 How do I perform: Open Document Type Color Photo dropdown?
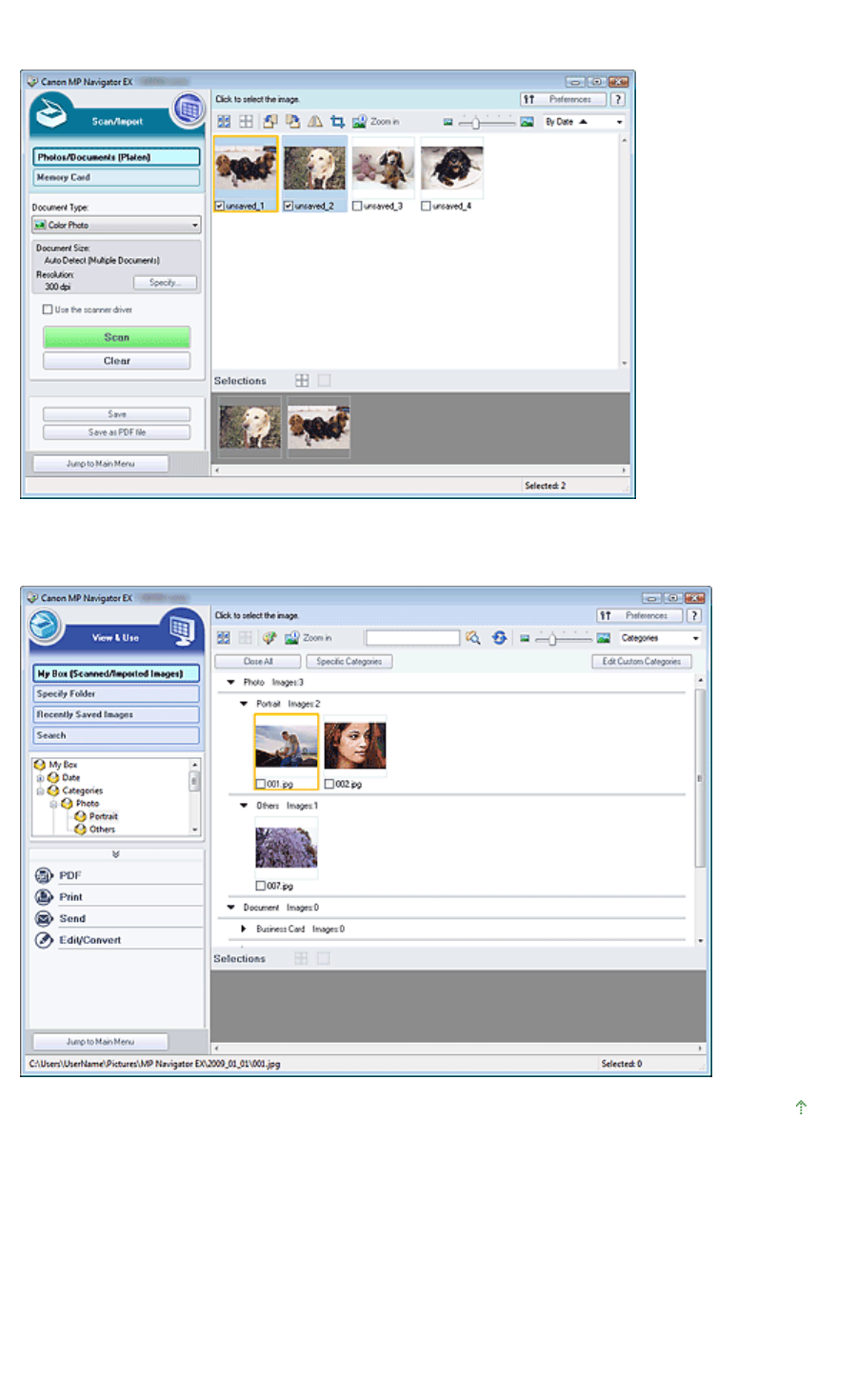click(x=116, y=226)
